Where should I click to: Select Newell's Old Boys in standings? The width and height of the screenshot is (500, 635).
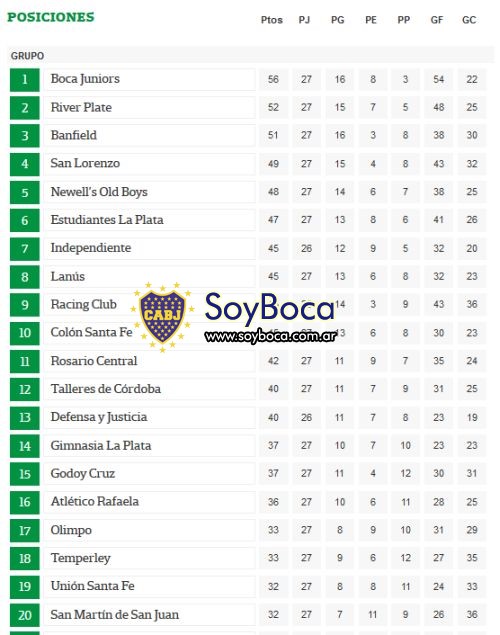[x=99, y=192]
